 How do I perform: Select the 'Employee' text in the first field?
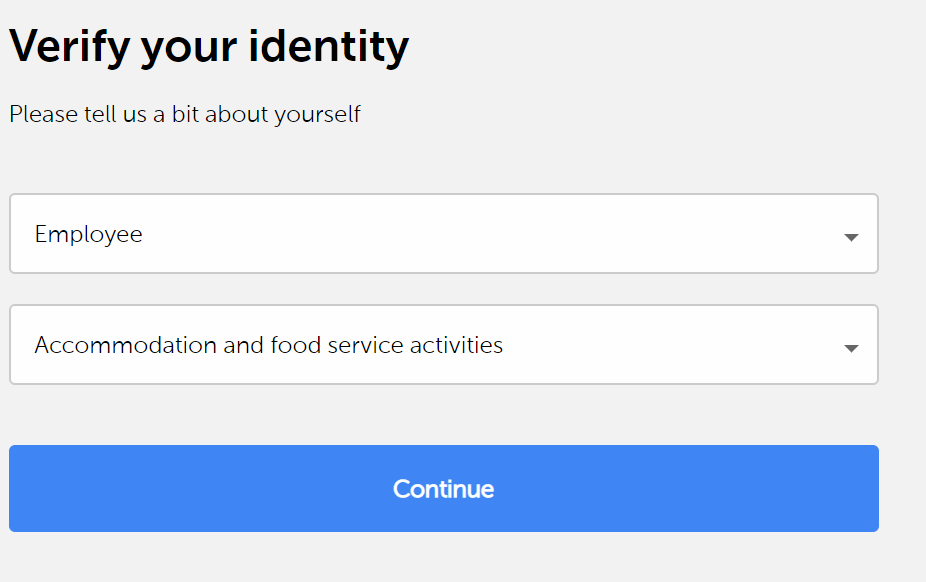pyautogui.click(x=88, y=234)
